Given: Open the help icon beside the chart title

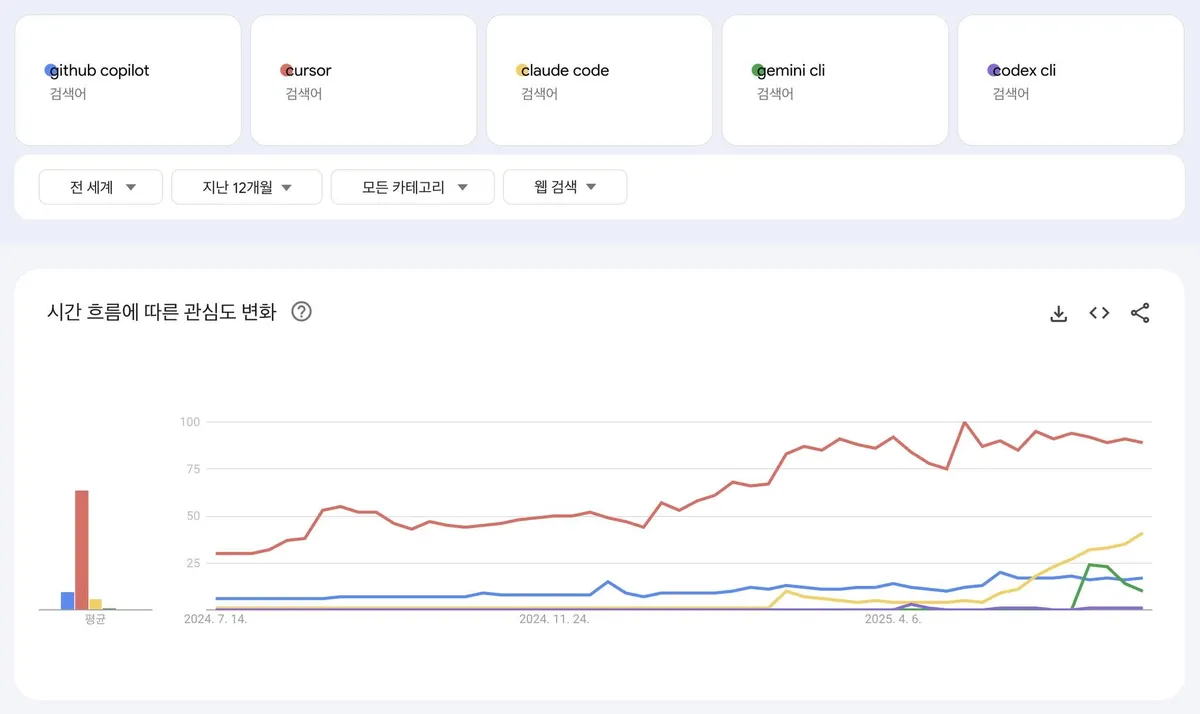Looking at the screenshot, I should (301, 311).
